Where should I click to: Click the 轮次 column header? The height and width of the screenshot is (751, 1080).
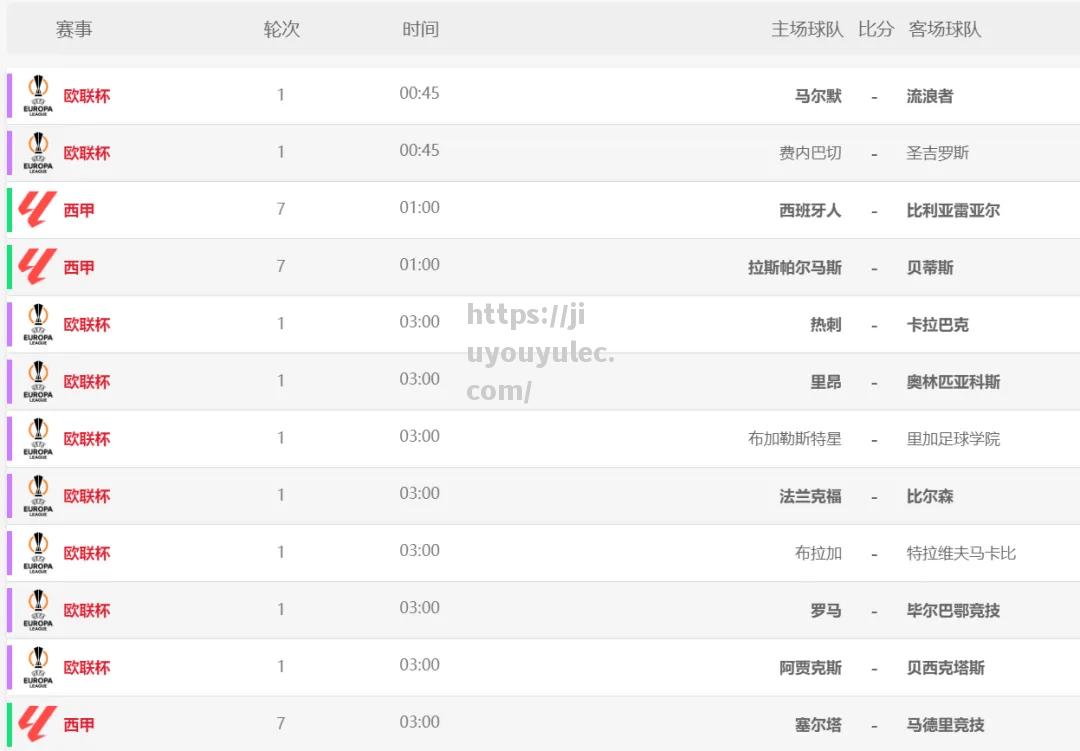tap(281, 29)
